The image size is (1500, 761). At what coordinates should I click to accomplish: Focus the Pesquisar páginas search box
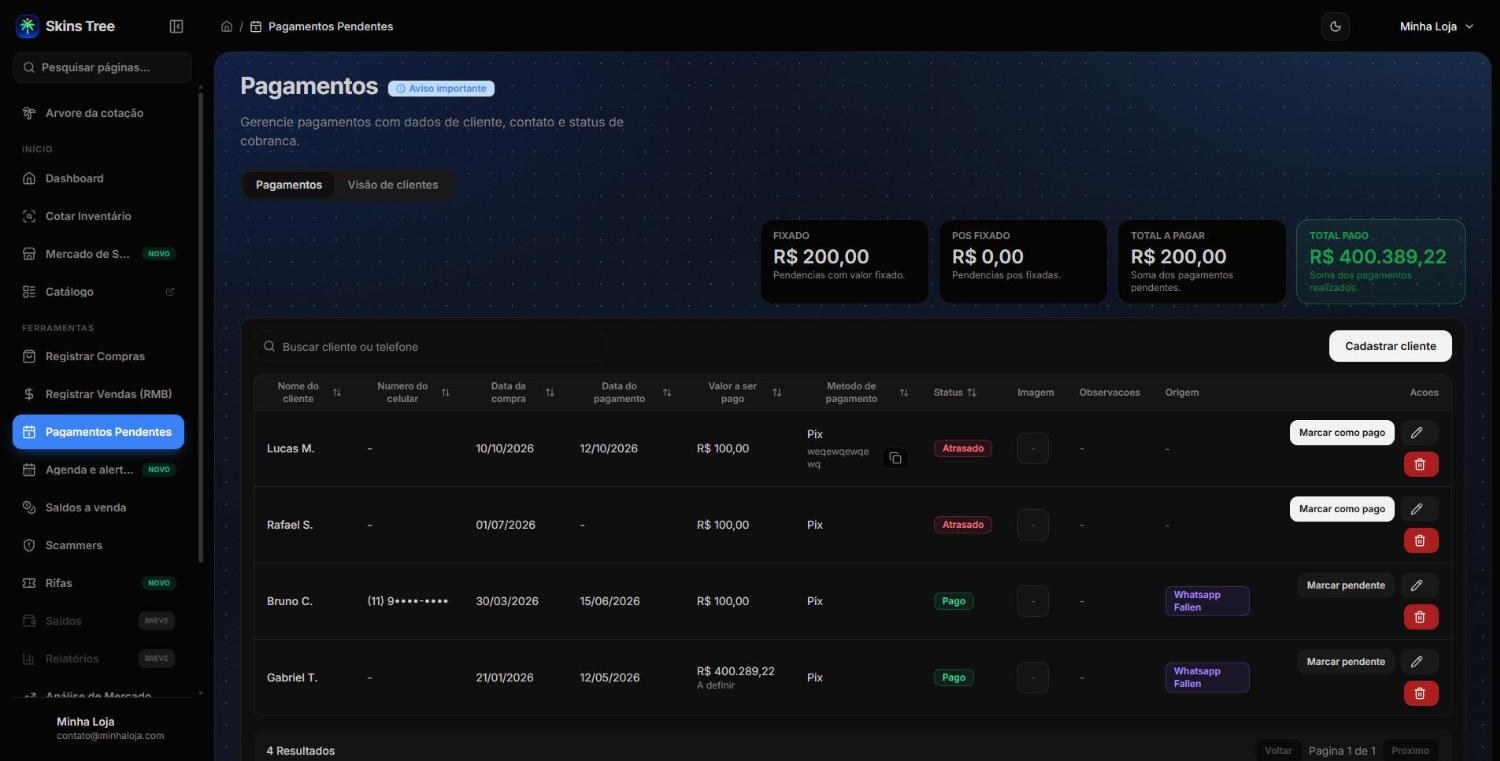(102, 67)
